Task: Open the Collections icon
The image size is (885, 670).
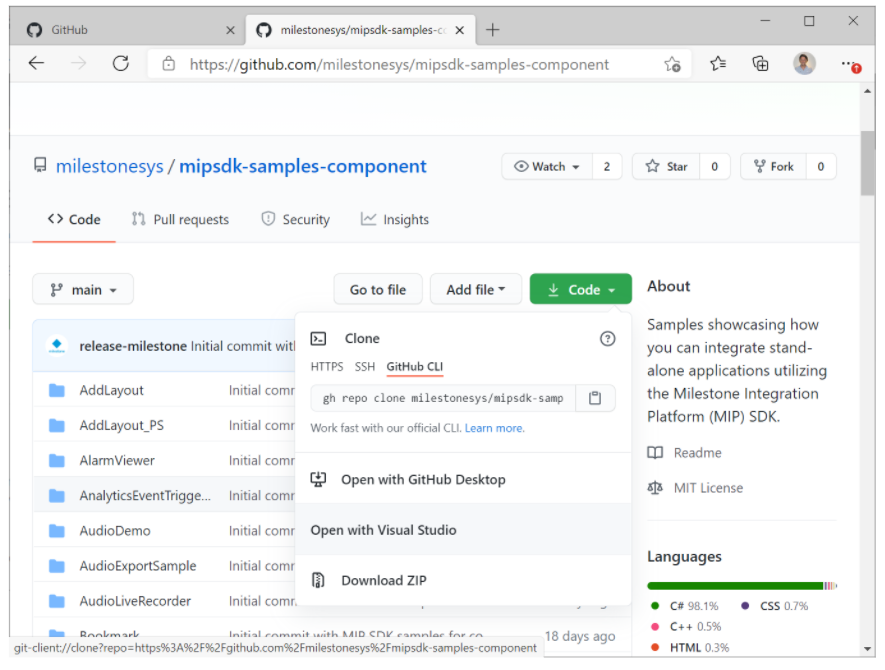Action: (x=760, y=64)
